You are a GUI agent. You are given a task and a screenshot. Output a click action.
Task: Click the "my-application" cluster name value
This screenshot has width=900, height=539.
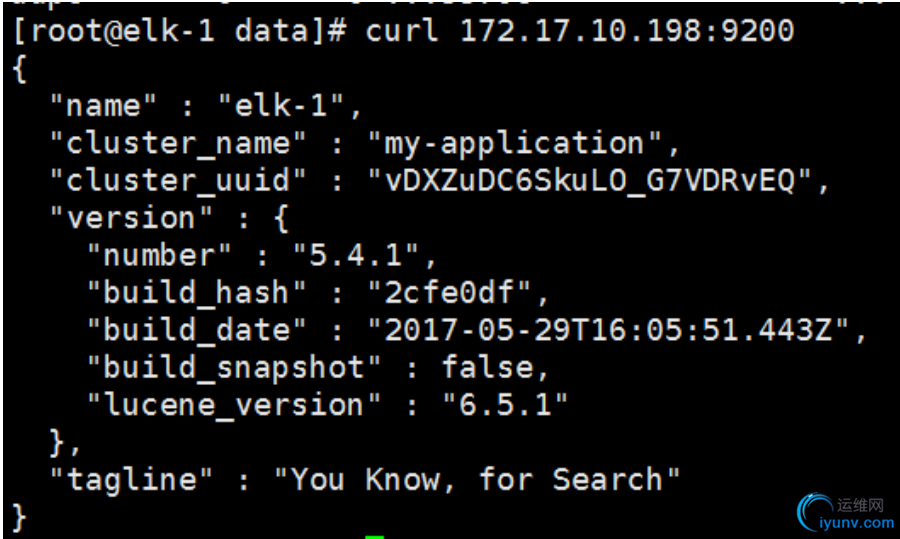pyautogui.click(x=515, y=143)
